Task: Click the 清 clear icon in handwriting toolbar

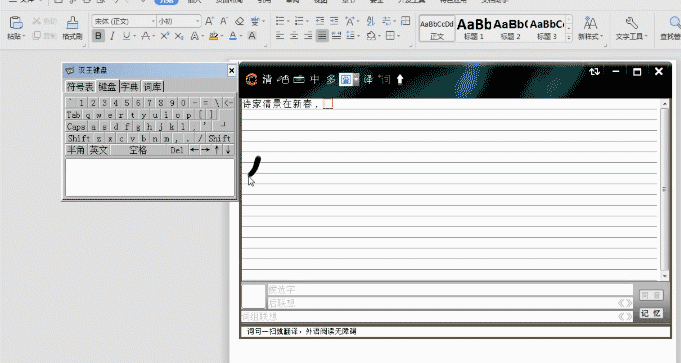Action: (267, 79)
